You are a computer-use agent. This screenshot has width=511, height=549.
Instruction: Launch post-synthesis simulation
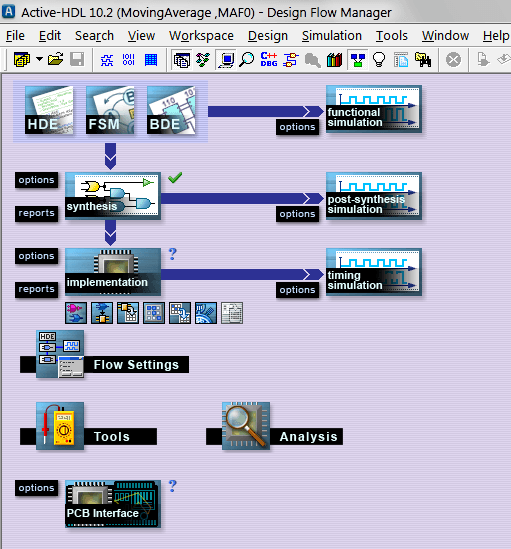click(x=374, y=196)
